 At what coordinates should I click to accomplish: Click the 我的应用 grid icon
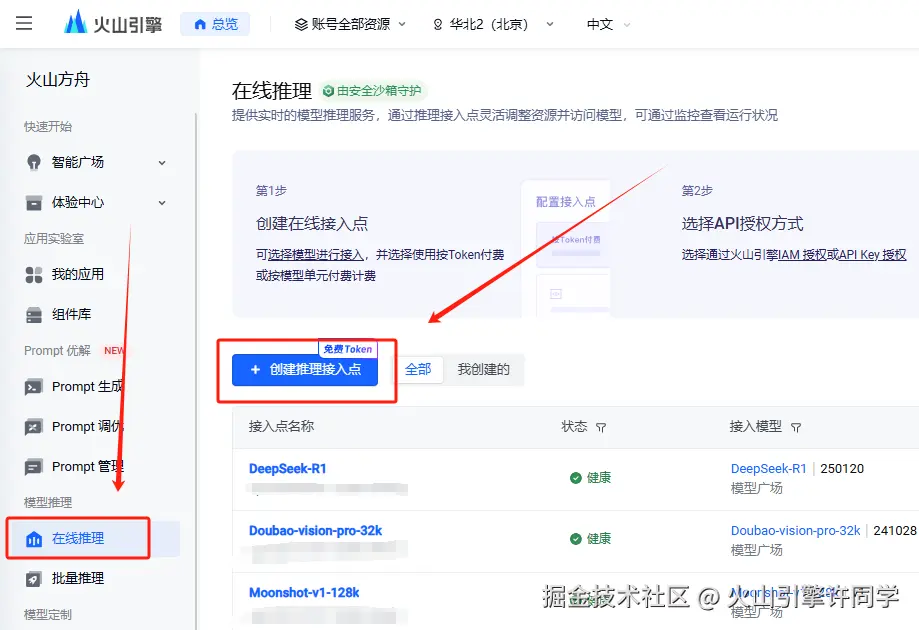[34, 274]
